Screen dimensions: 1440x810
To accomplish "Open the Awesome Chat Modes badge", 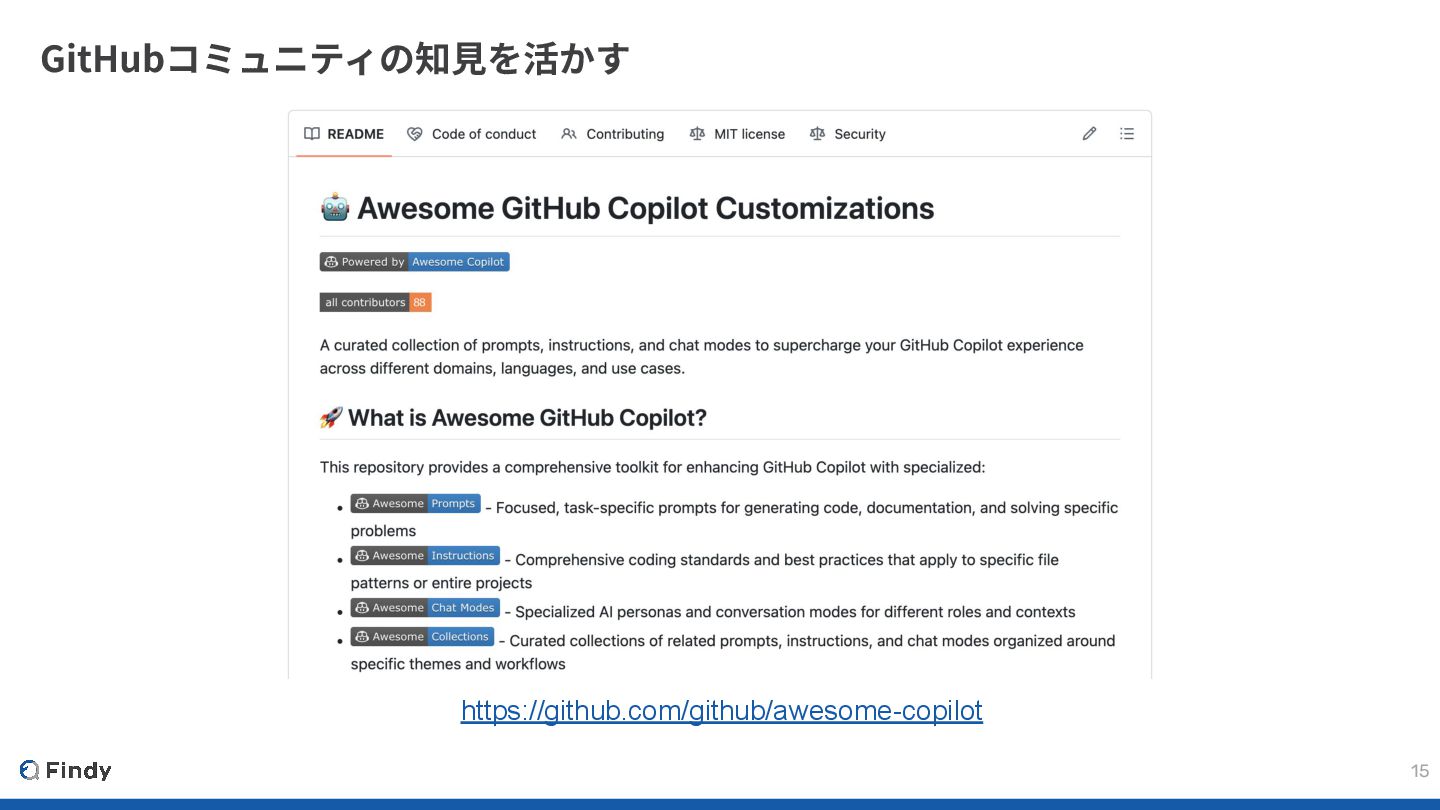I will (x=425, y=607).
